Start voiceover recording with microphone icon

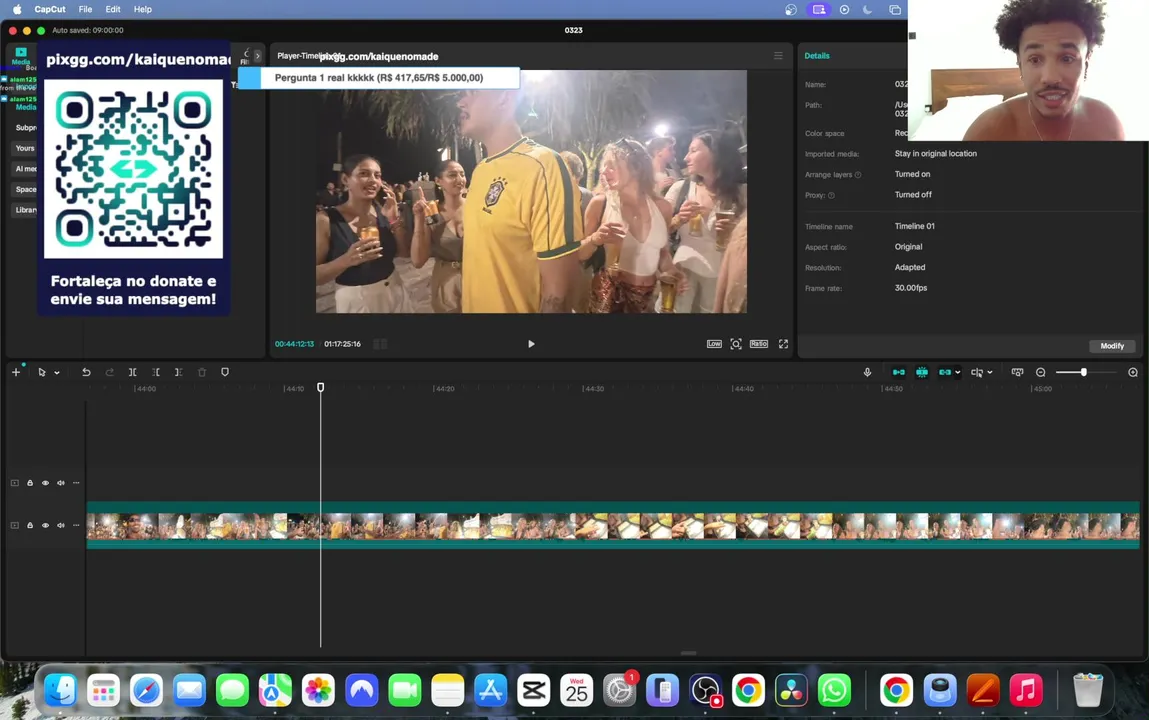click(867, 372)
